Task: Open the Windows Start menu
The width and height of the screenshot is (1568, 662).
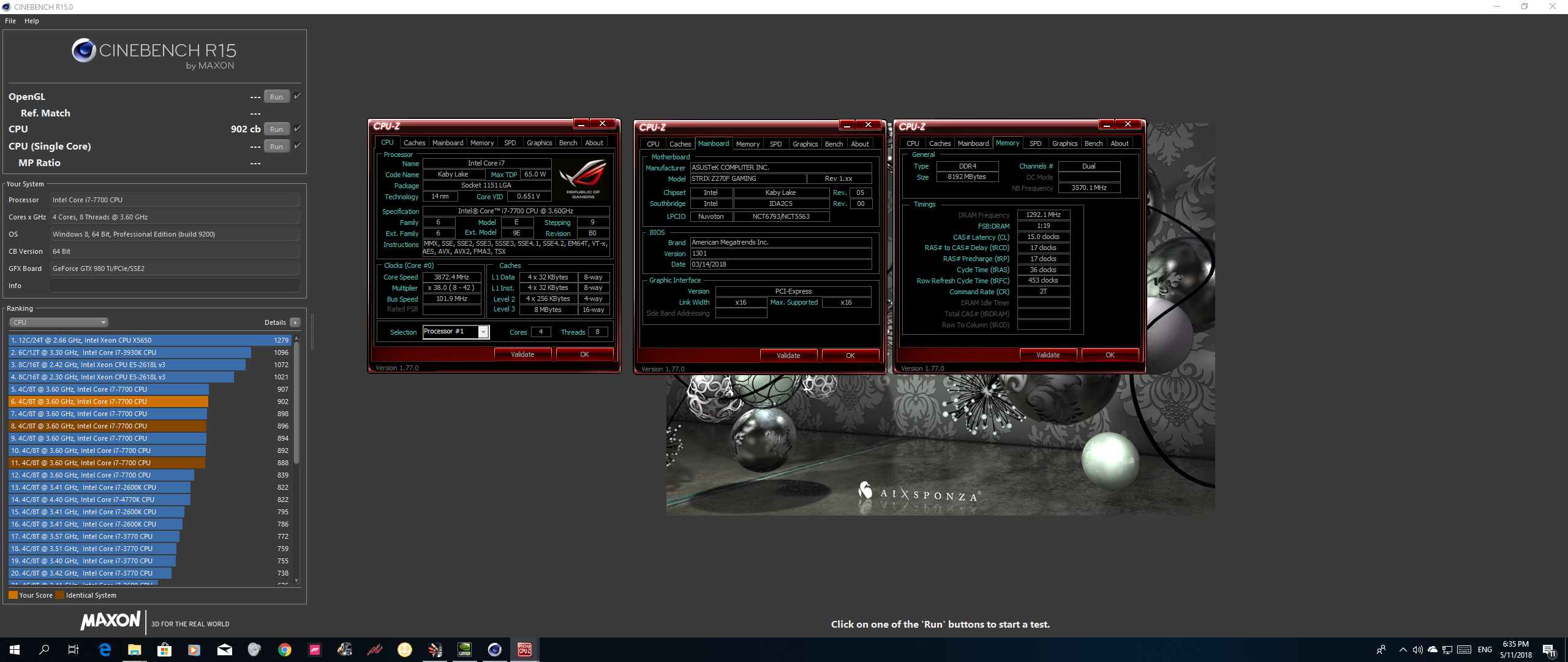Action: point(15,650)
